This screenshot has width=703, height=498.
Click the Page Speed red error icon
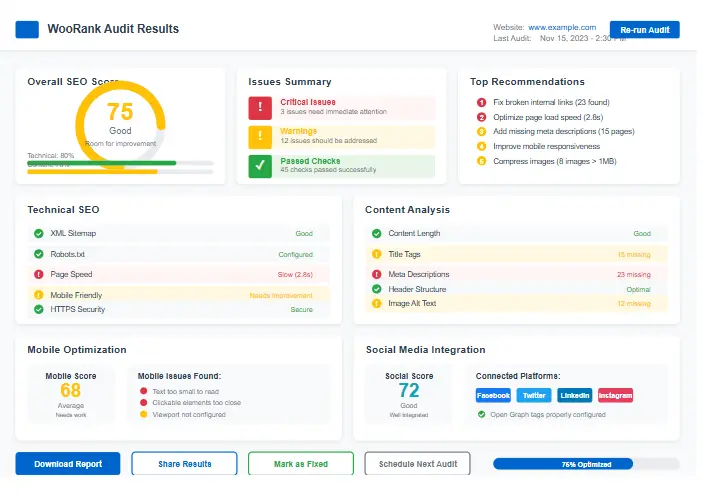click(39, 274)
